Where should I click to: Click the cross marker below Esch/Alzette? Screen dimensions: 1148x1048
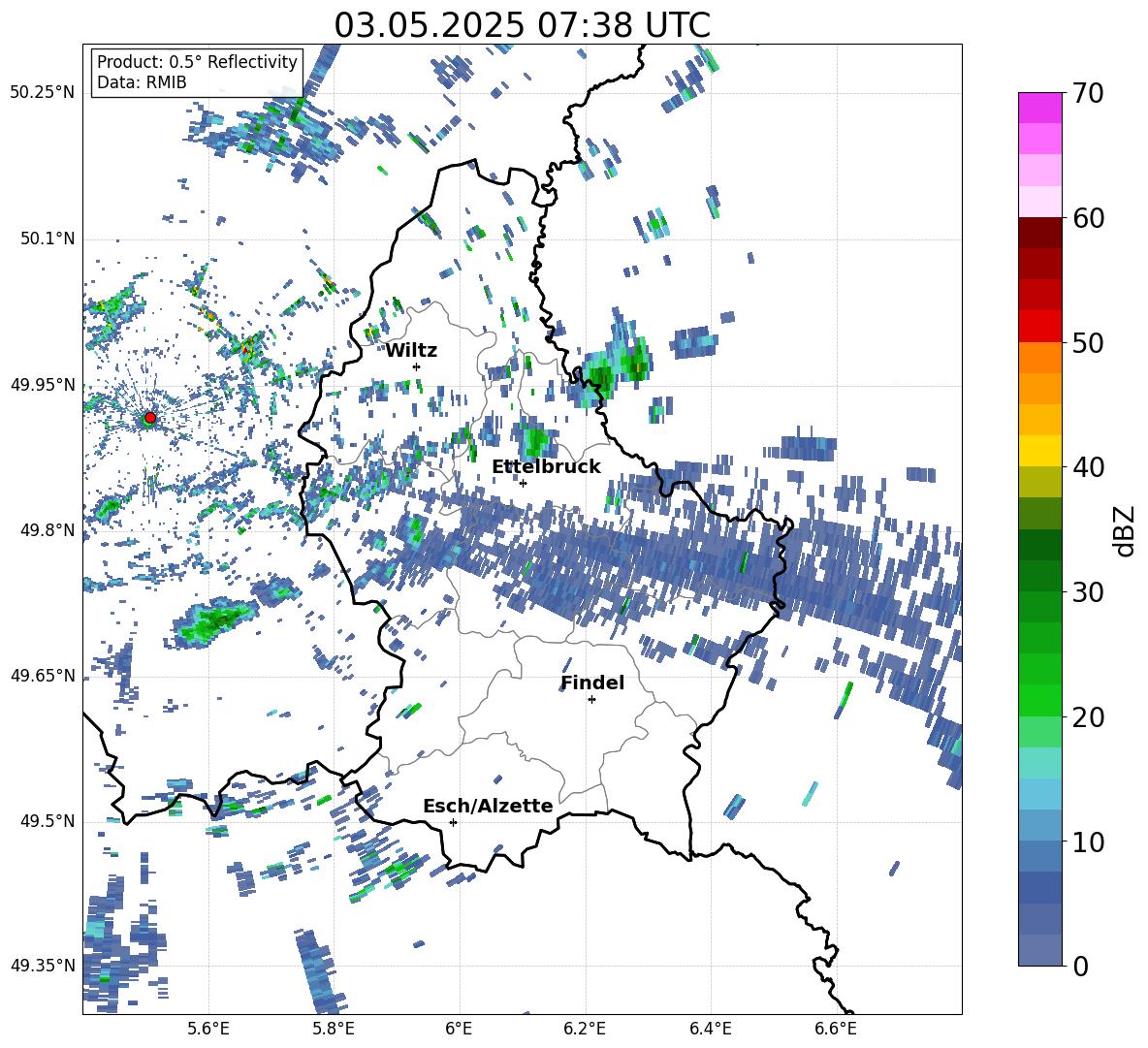tap(453, 822)
